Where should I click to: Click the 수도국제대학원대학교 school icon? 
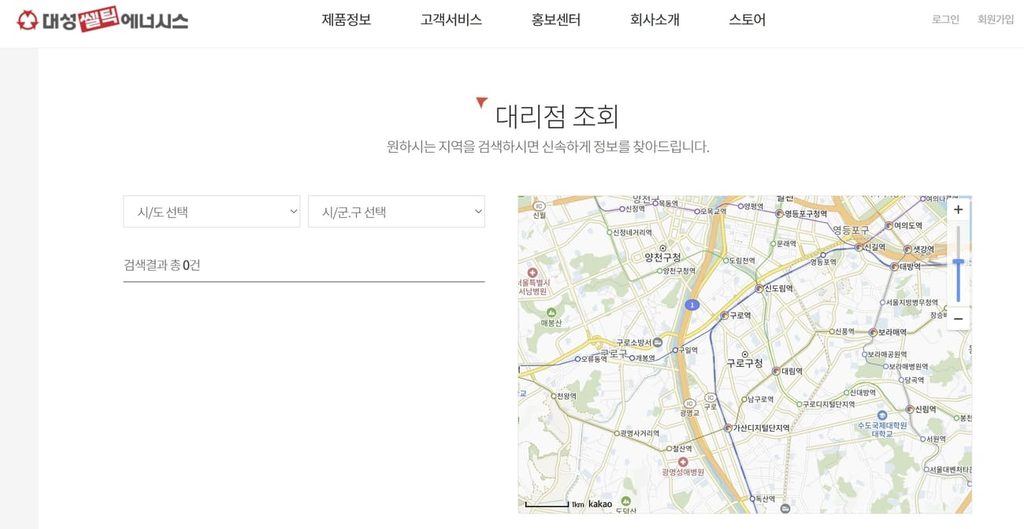[882, 415]
